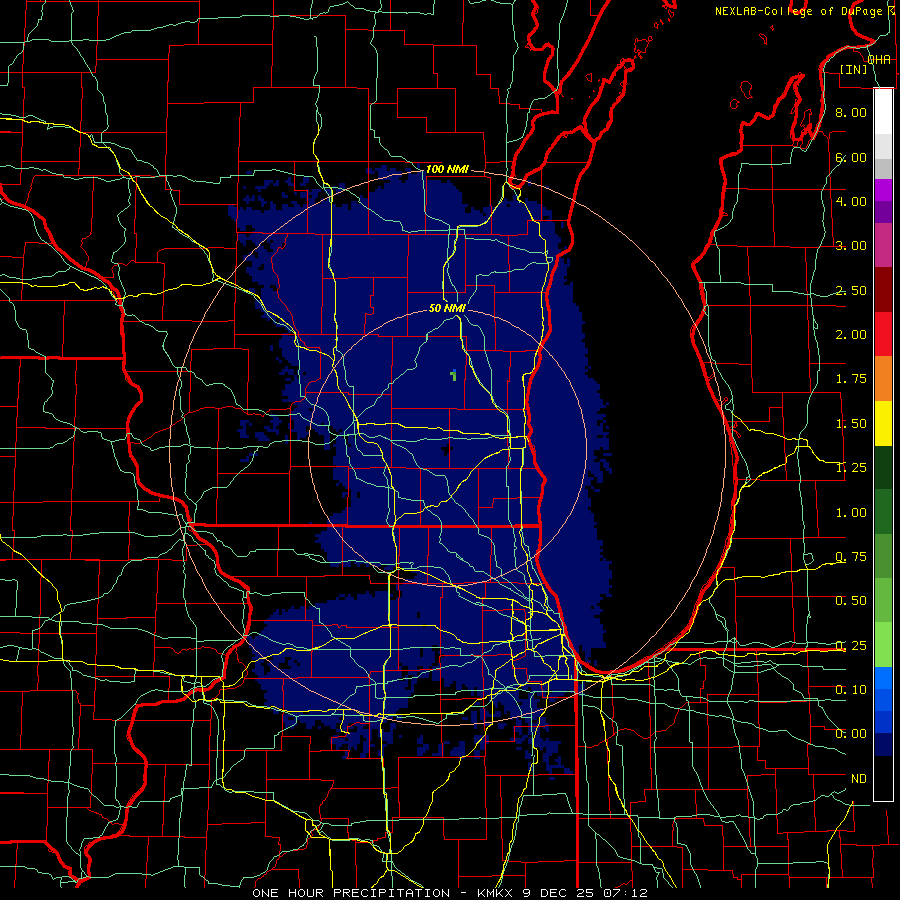900x900 pixels.
Task: Click the 1.00 legend value
Action: [x=851, y=513]
